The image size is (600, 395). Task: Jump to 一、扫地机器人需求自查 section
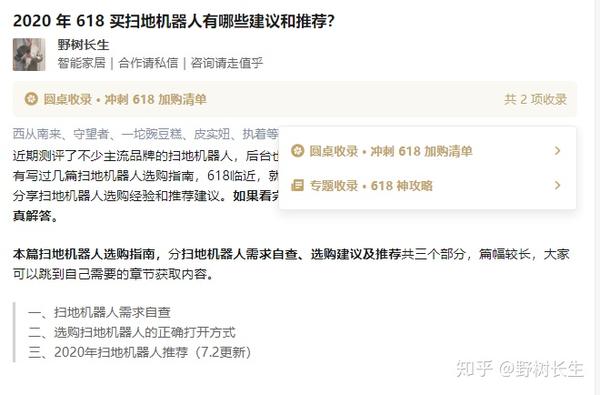[99, 312]
